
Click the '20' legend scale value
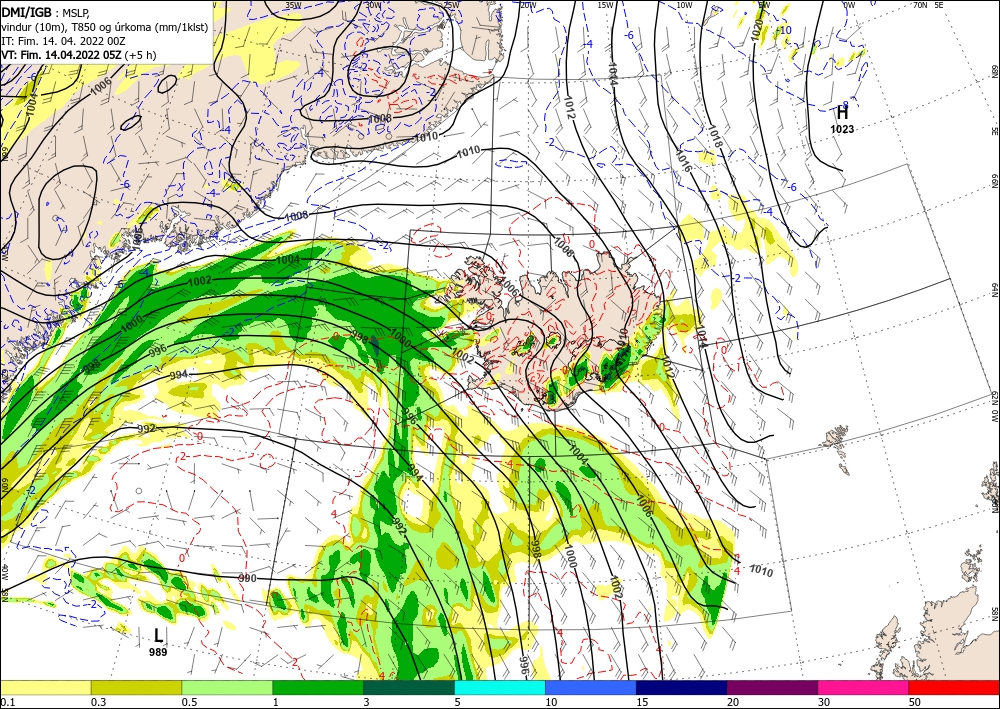pyautogui.click(x=733, y=702)
